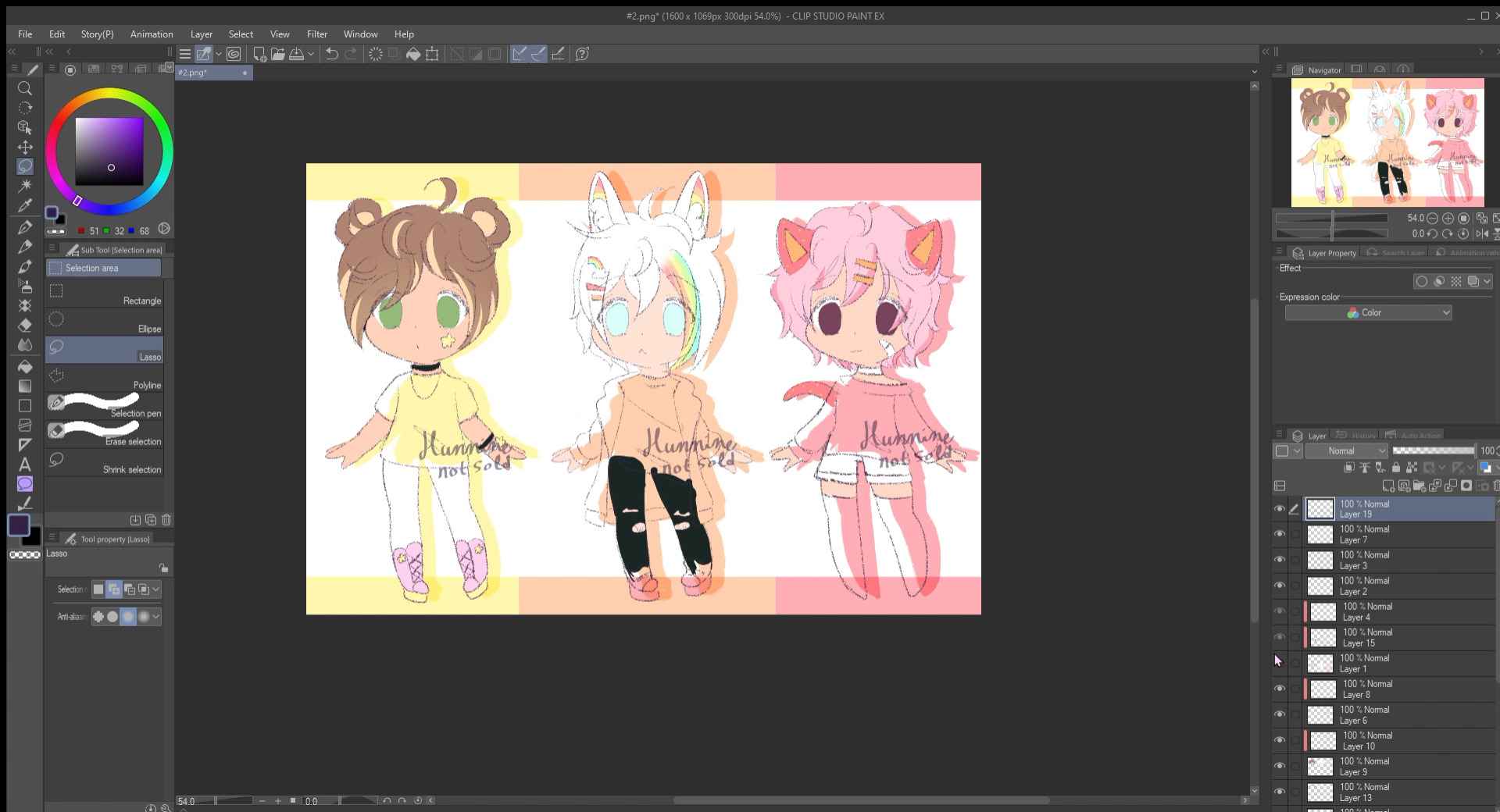Viewport: 1500px width, 812px height.
Task: Select the Fill bucket tool in toolbox
Action: (x=25, y=366)
